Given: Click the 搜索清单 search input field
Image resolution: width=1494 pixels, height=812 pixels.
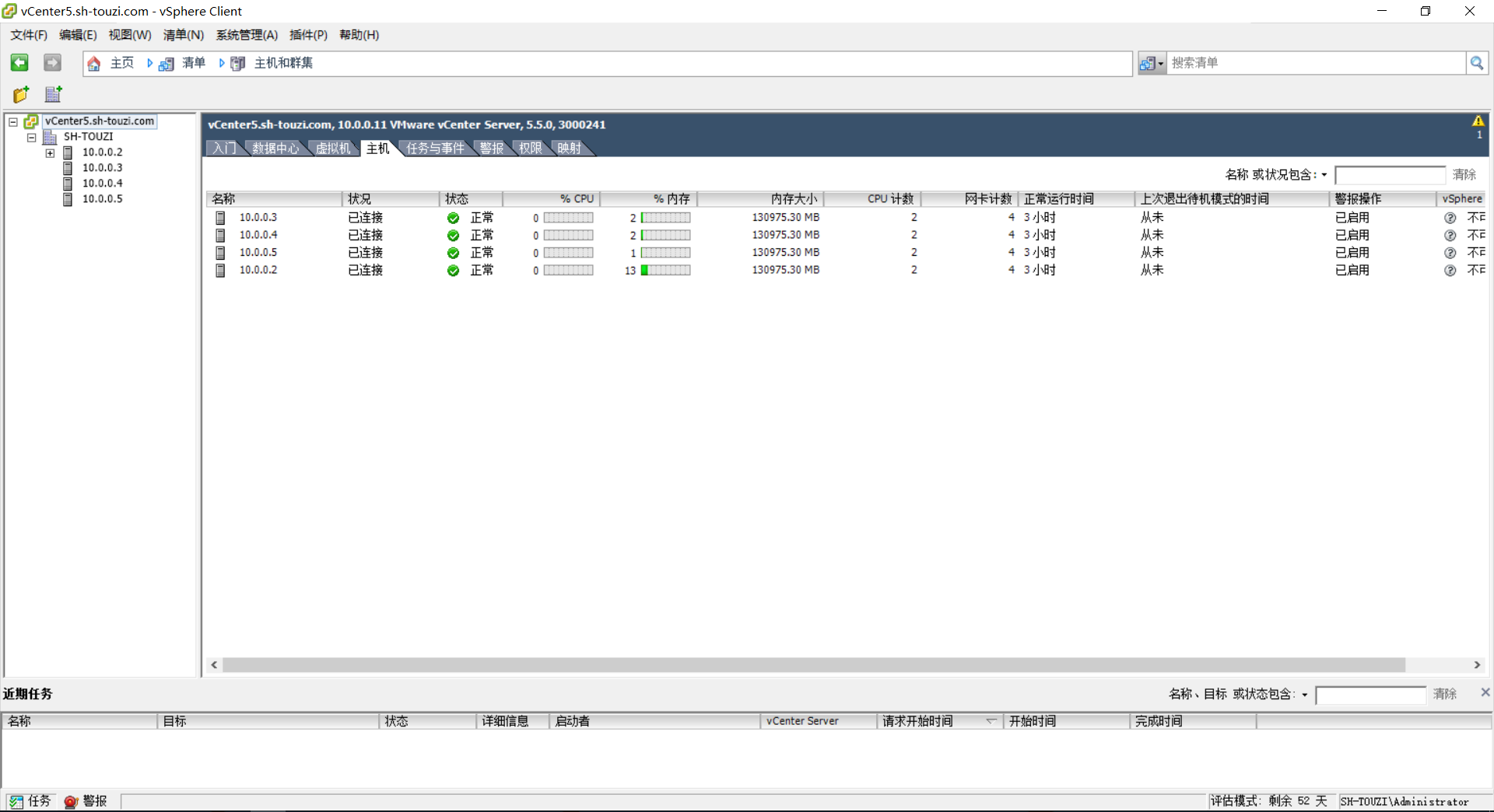Looking at the screenshot, I should (x=1316, y=63).
